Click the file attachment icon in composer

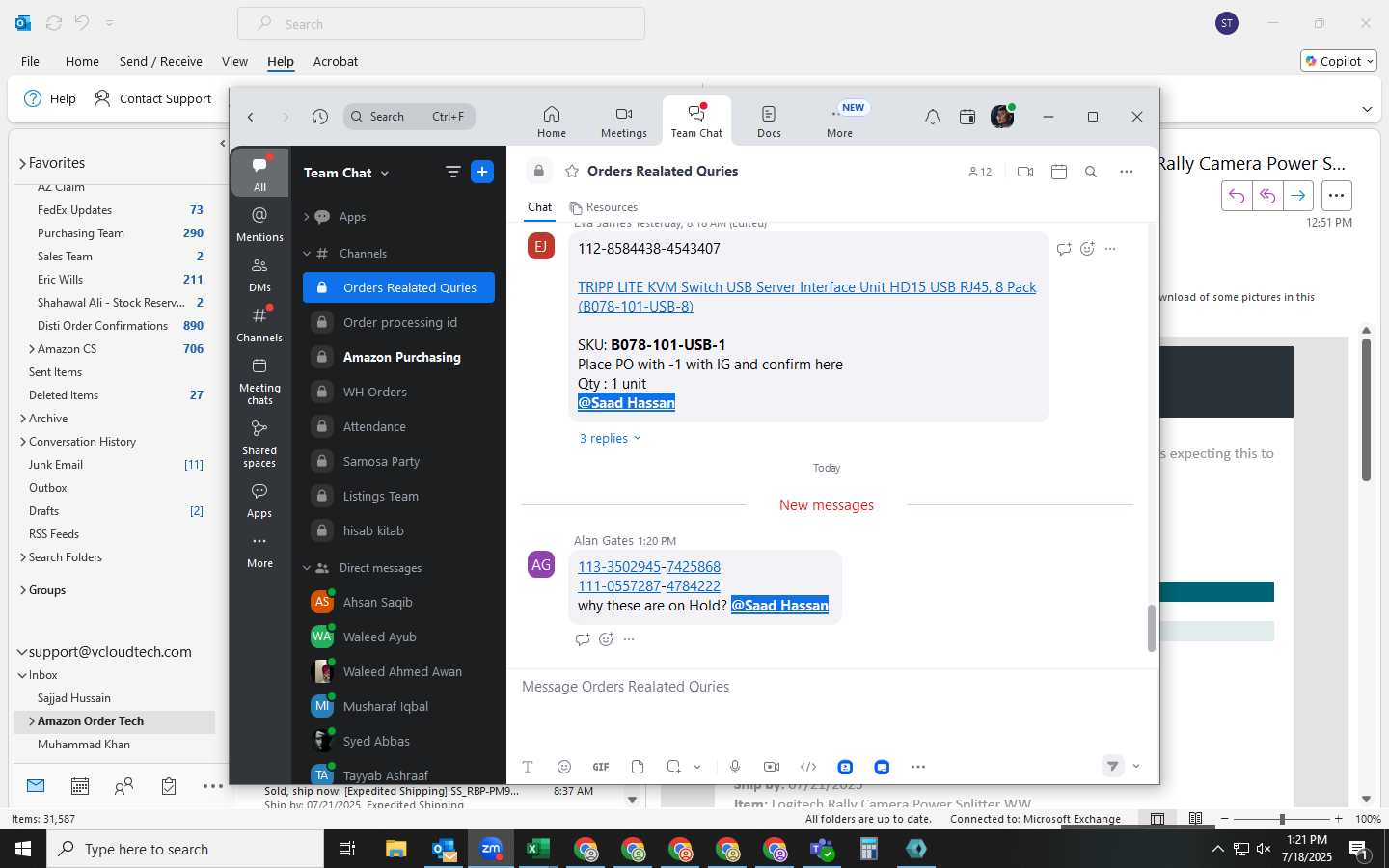click(x=638, y=767)
